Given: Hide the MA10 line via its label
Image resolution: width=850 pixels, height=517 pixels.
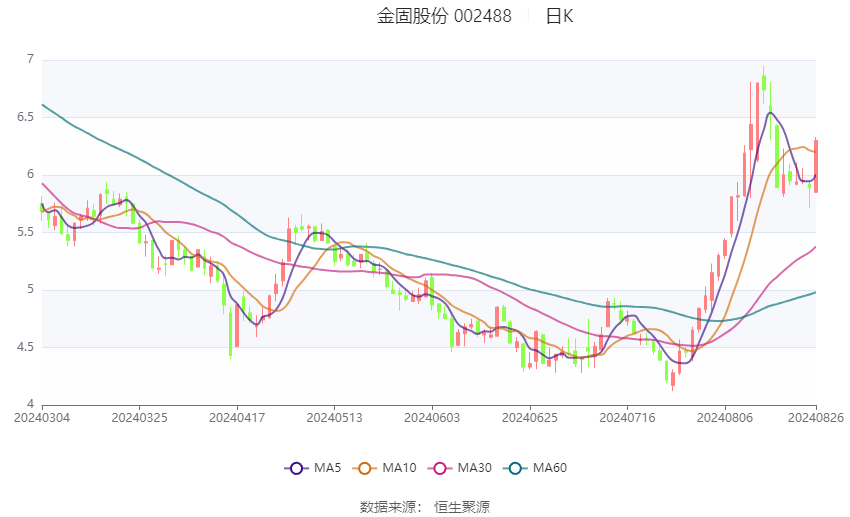Looking at the screenshot, I should click(x=399, y=468).
